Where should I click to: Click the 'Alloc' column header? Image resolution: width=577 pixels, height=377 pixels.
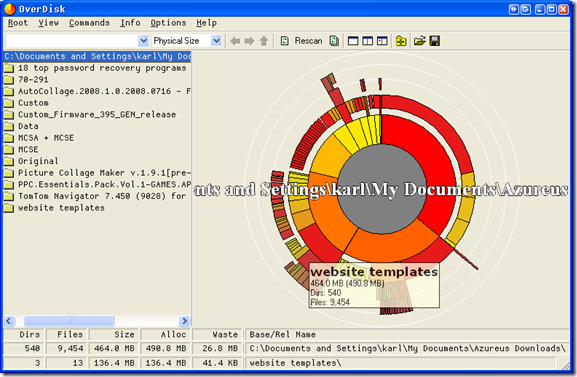click(165, 334)
